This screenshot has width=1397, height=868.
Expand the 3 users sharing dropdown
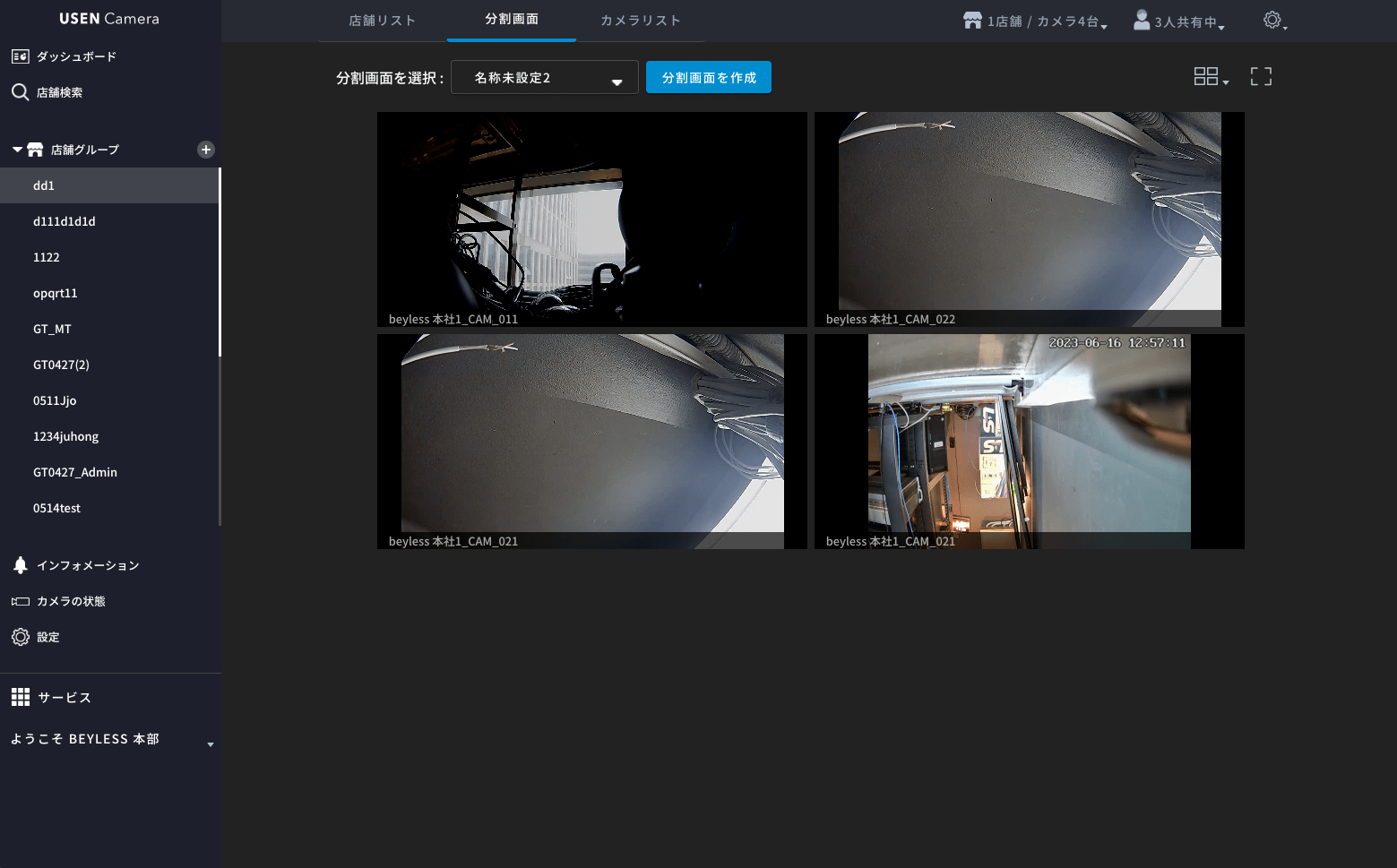click(x=1178, y=21)
